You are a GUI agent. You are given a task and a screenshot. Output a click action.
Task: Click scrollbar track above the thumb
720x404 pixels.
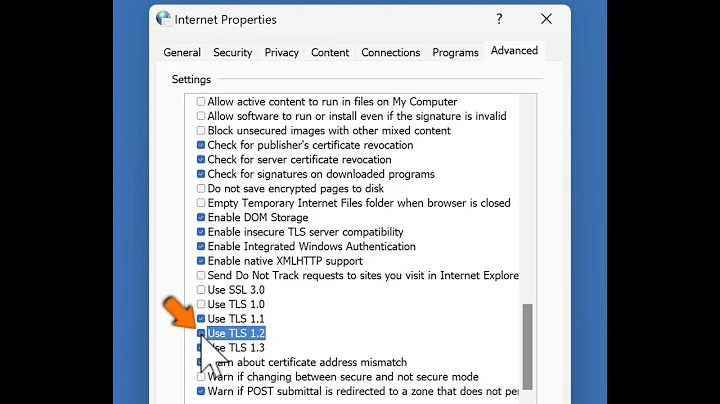point(528,200)
